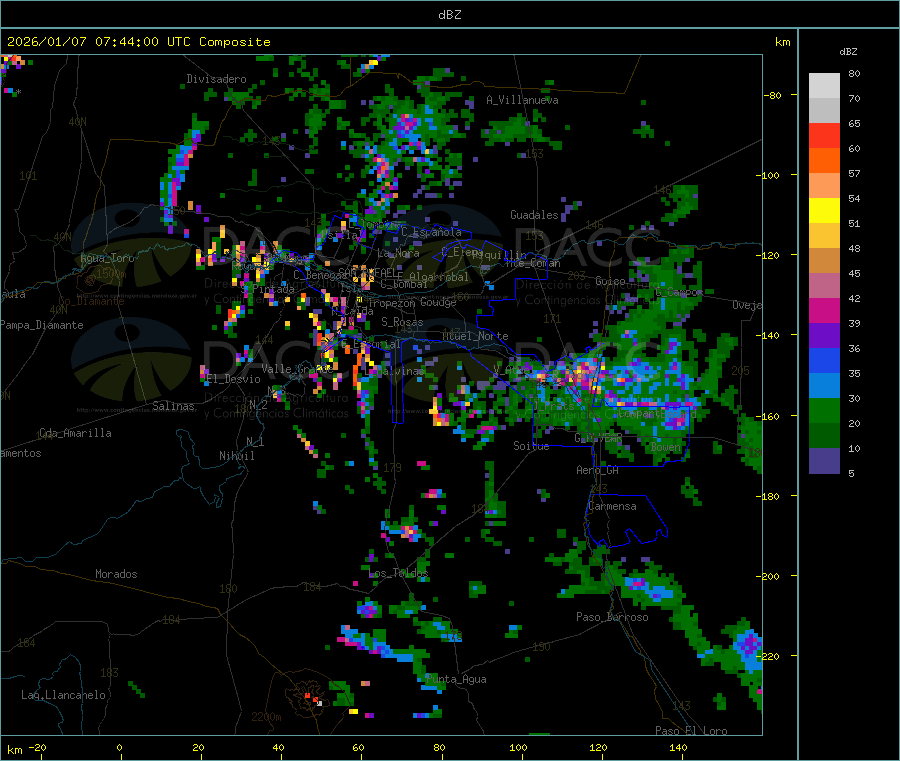Click the dark purple 5-10 dBZ swatch
This screenshot has height=761, width=900.
pos(824,461)
